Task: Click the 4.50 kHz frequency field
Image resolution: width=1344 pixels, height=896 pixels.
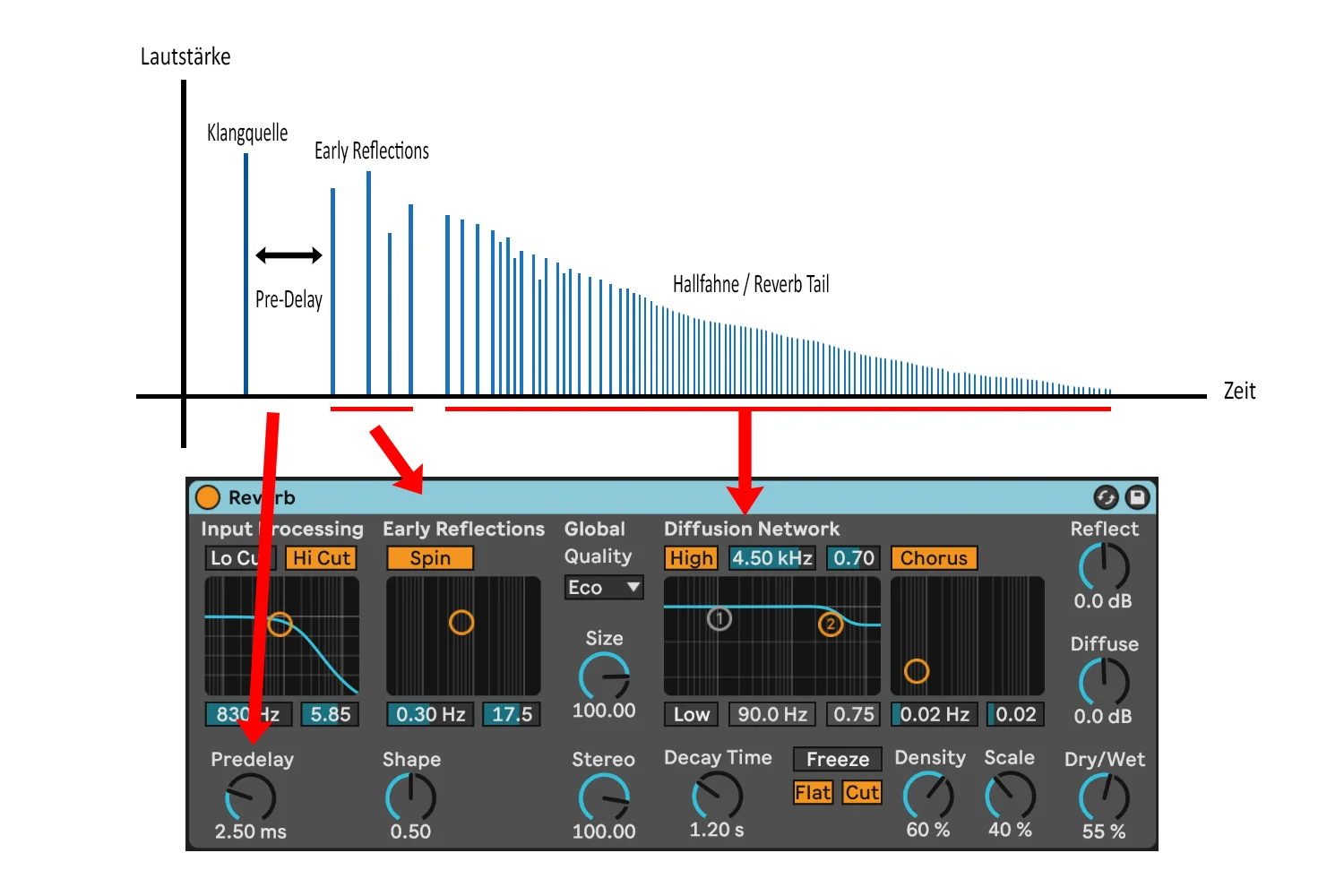Action: [x=771, y=558]
